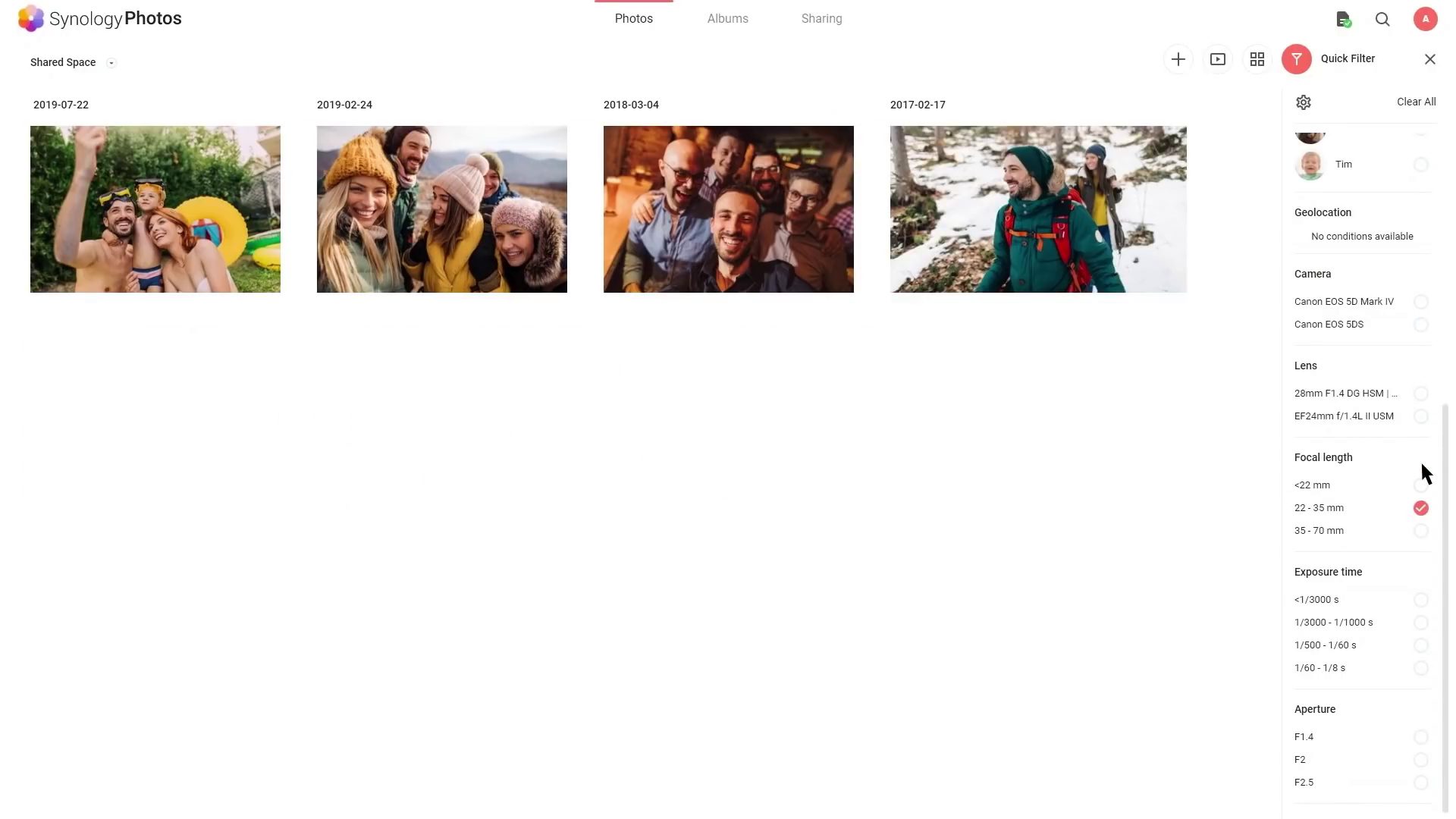Enable F1.4 aperture filter
1456x819 pixels.
click(1421, 737)
